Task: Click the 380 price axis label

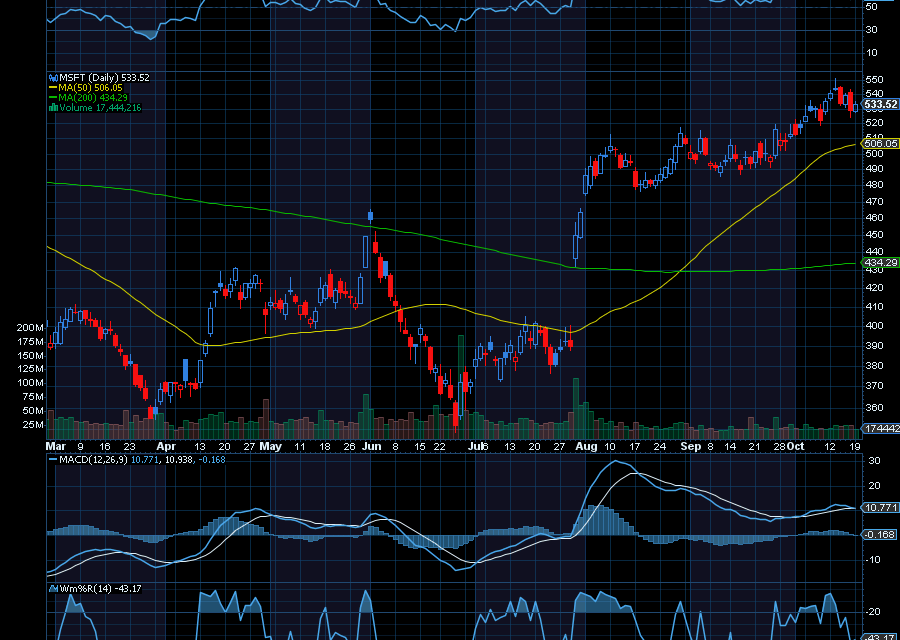Action: click(x=874, y=366)
